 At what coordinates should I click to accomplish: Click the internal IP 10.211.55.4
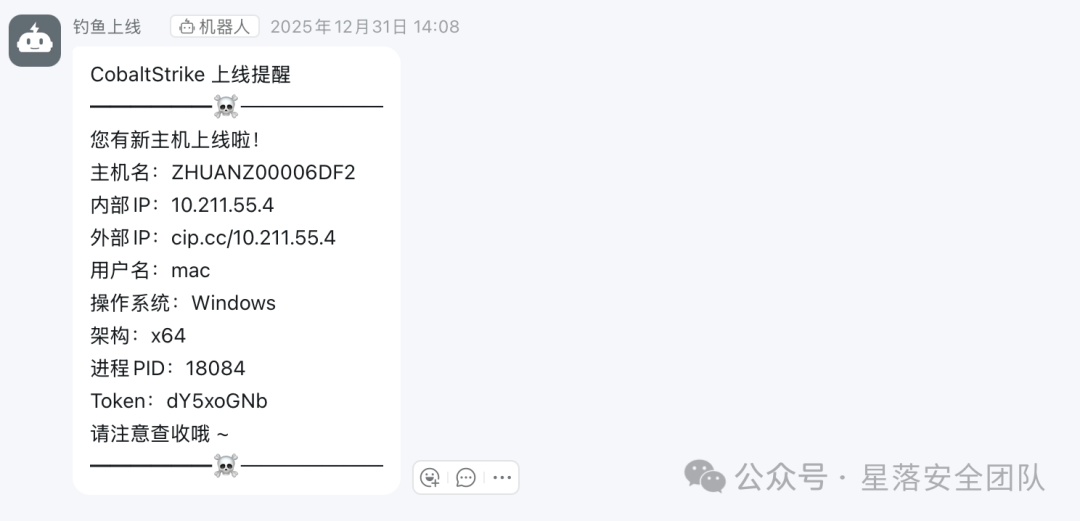[x=223, y=205]
